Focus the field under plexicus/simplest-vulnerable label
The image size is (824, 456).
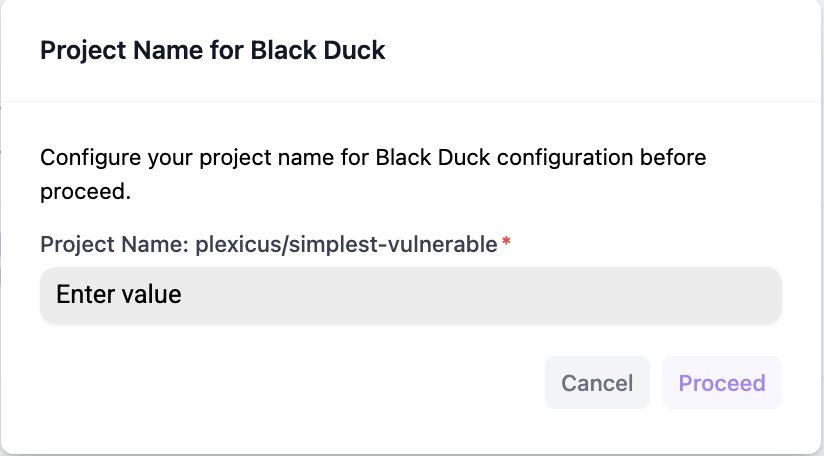(x=410, y=295)
